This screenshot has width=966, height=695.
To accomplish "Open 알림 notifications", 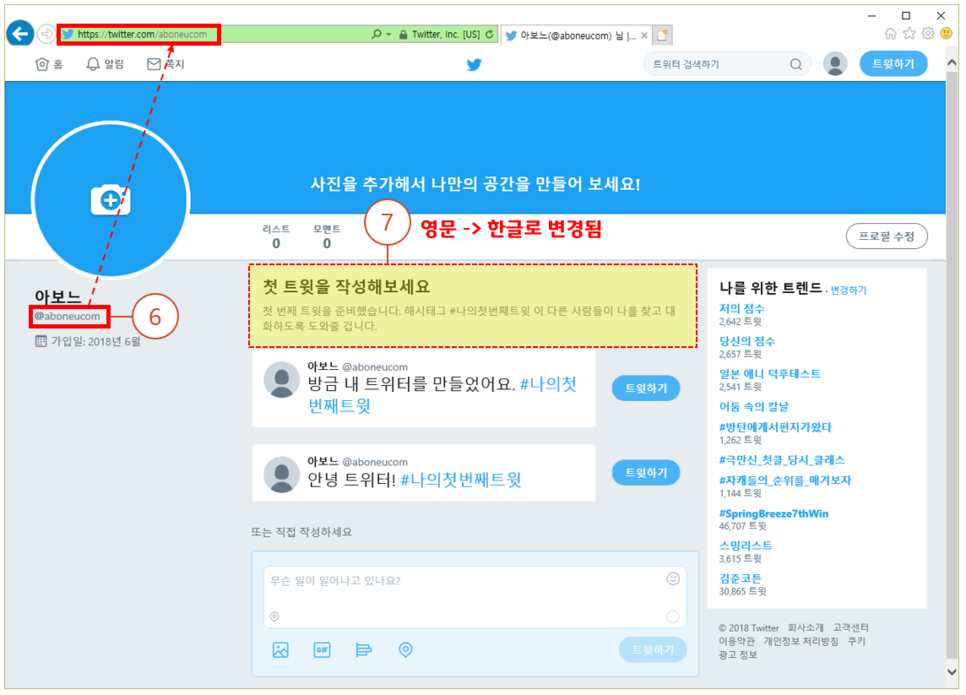I will pyautogui.click(x=105, y=64).
